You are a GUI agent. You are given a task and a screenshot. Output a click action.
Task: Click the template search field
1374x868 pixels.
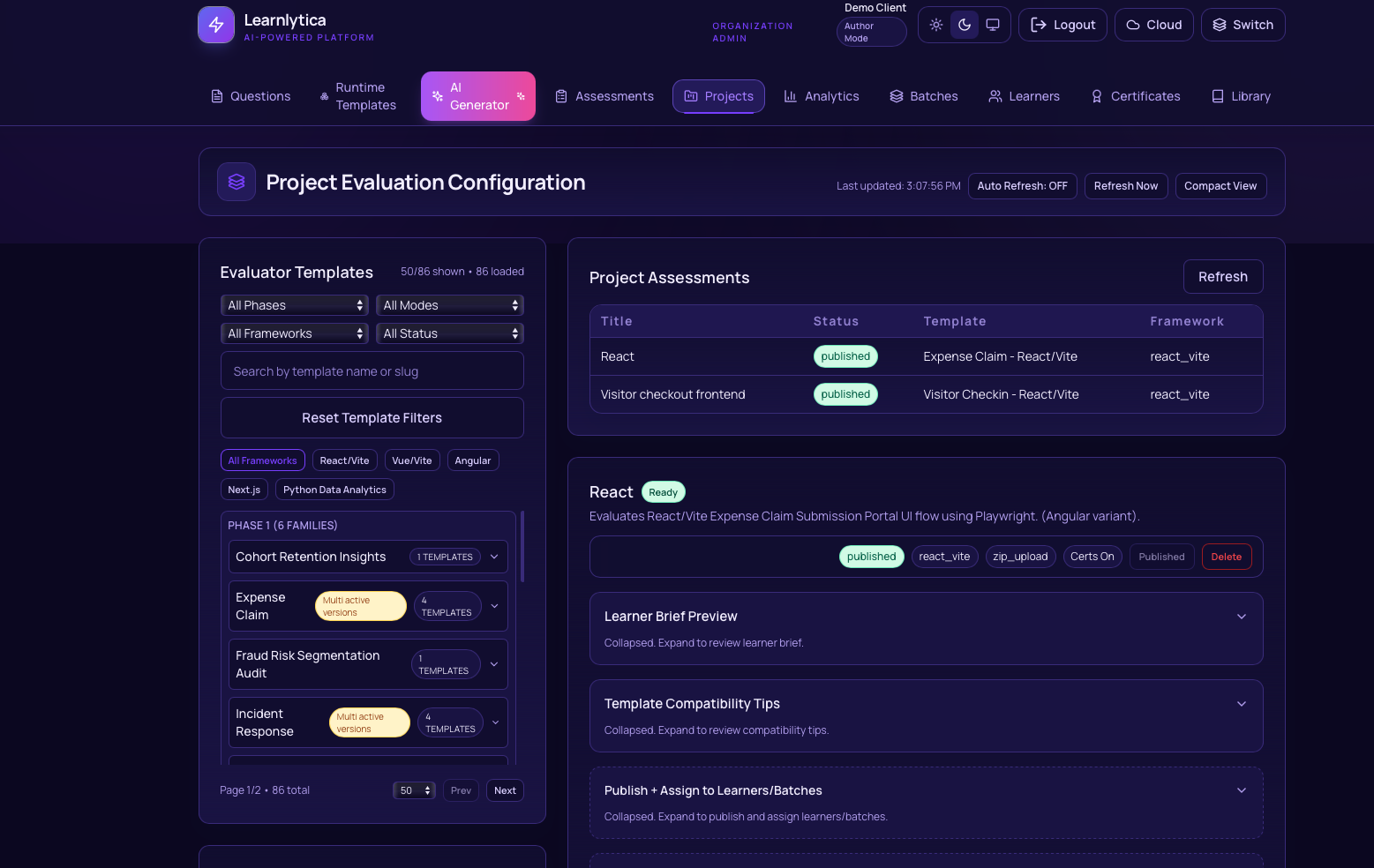pos(372,370)
